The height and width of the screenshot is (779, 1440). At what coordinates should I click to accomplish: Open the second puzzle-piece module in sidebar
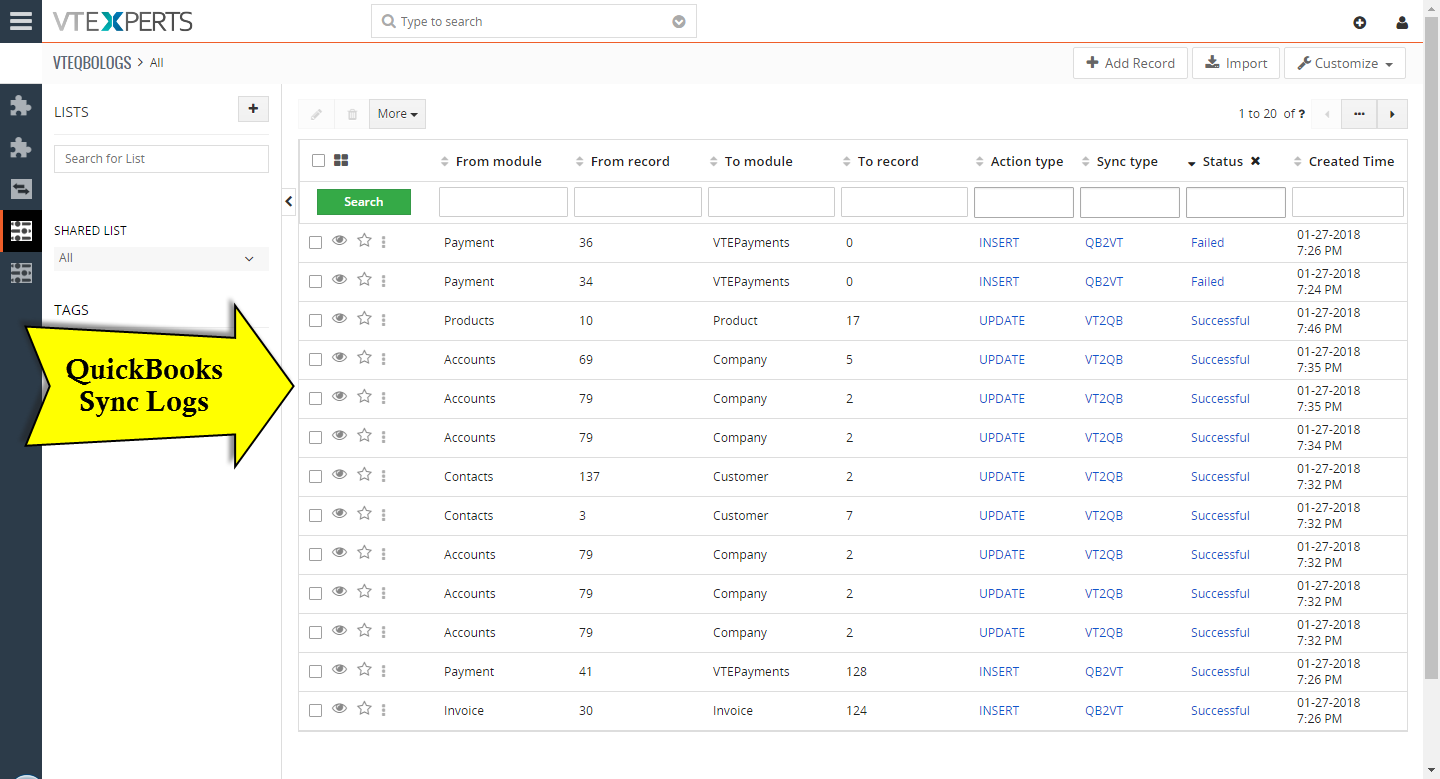(21, 147)
